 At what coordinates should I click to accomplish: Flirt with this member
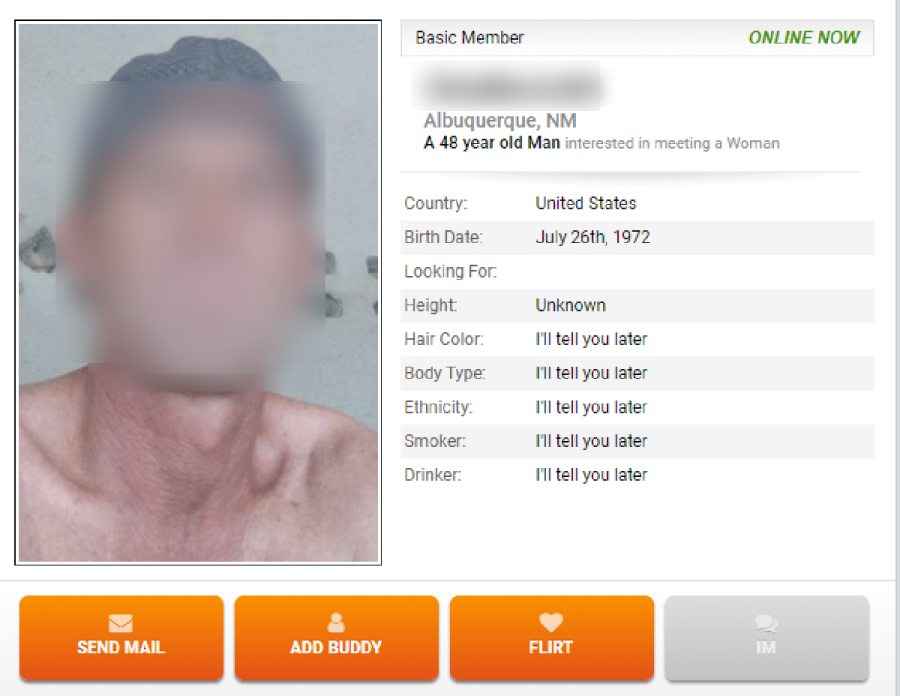[x=552, y=638]
